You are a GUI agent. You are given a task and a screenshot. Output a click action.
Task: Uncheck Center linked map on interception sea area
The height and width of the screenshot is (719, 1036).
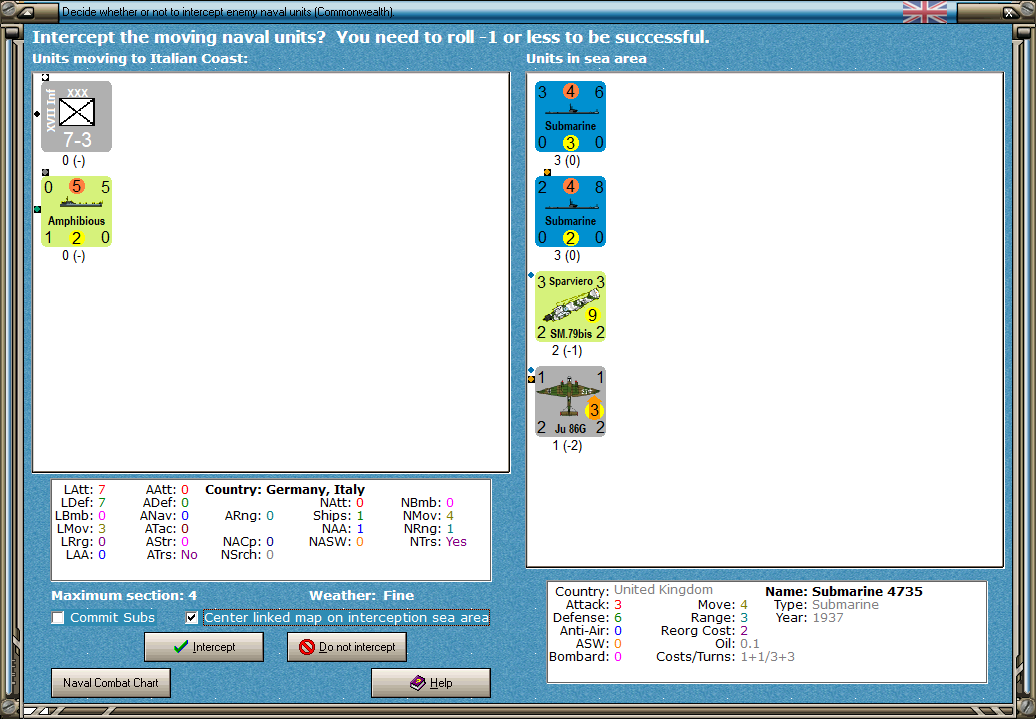pos(192,618)
